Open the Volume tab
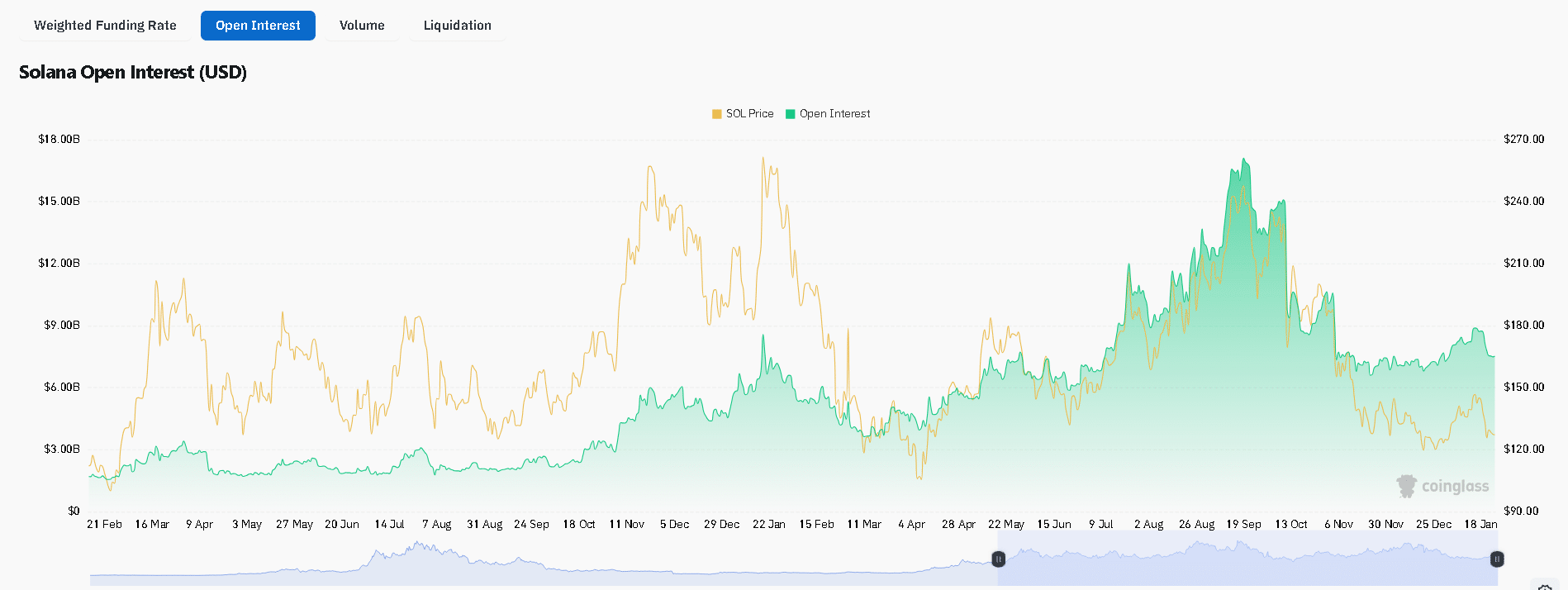 click(362, 26)
